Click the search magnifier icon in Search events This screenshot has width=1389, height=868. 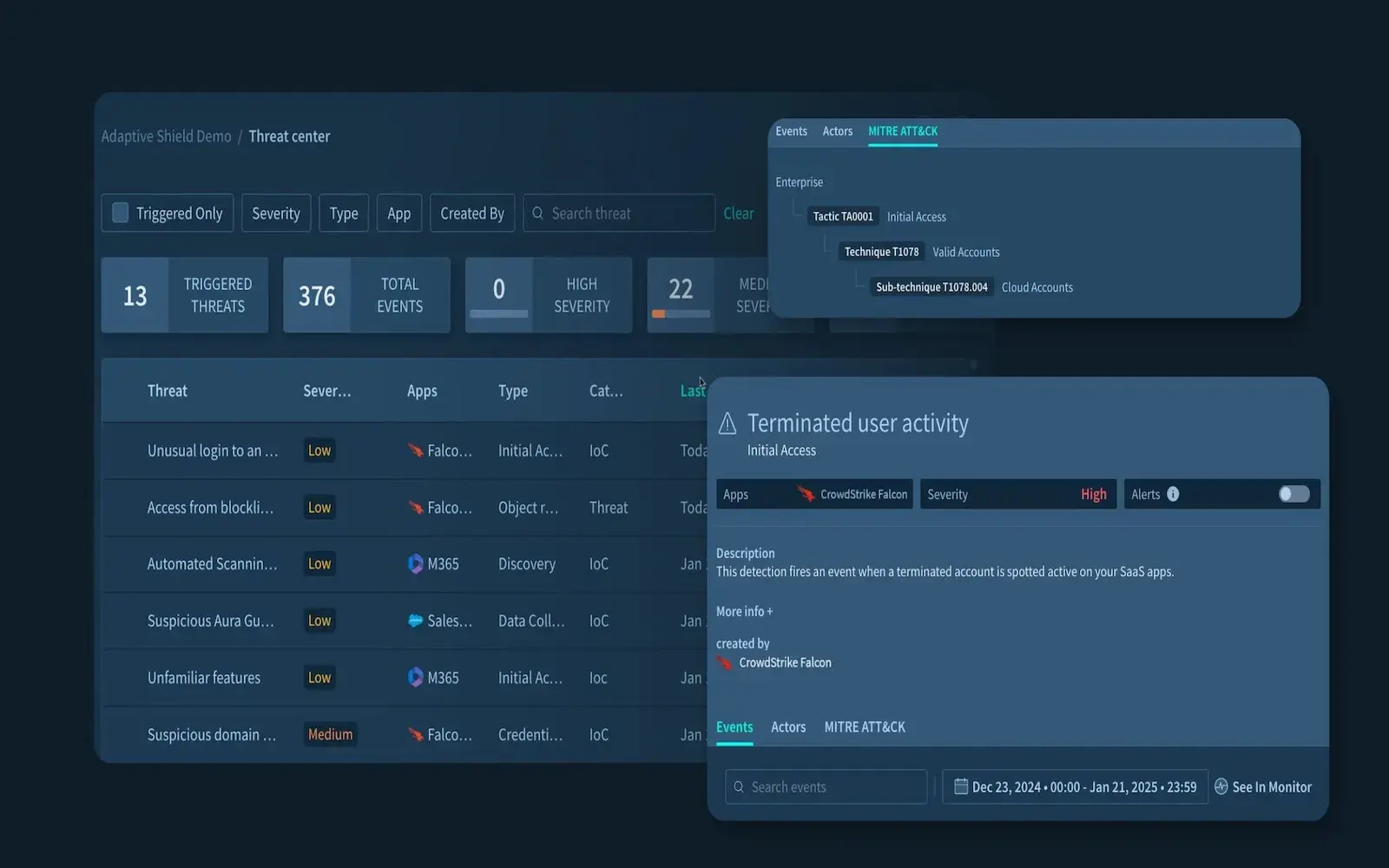739,787
